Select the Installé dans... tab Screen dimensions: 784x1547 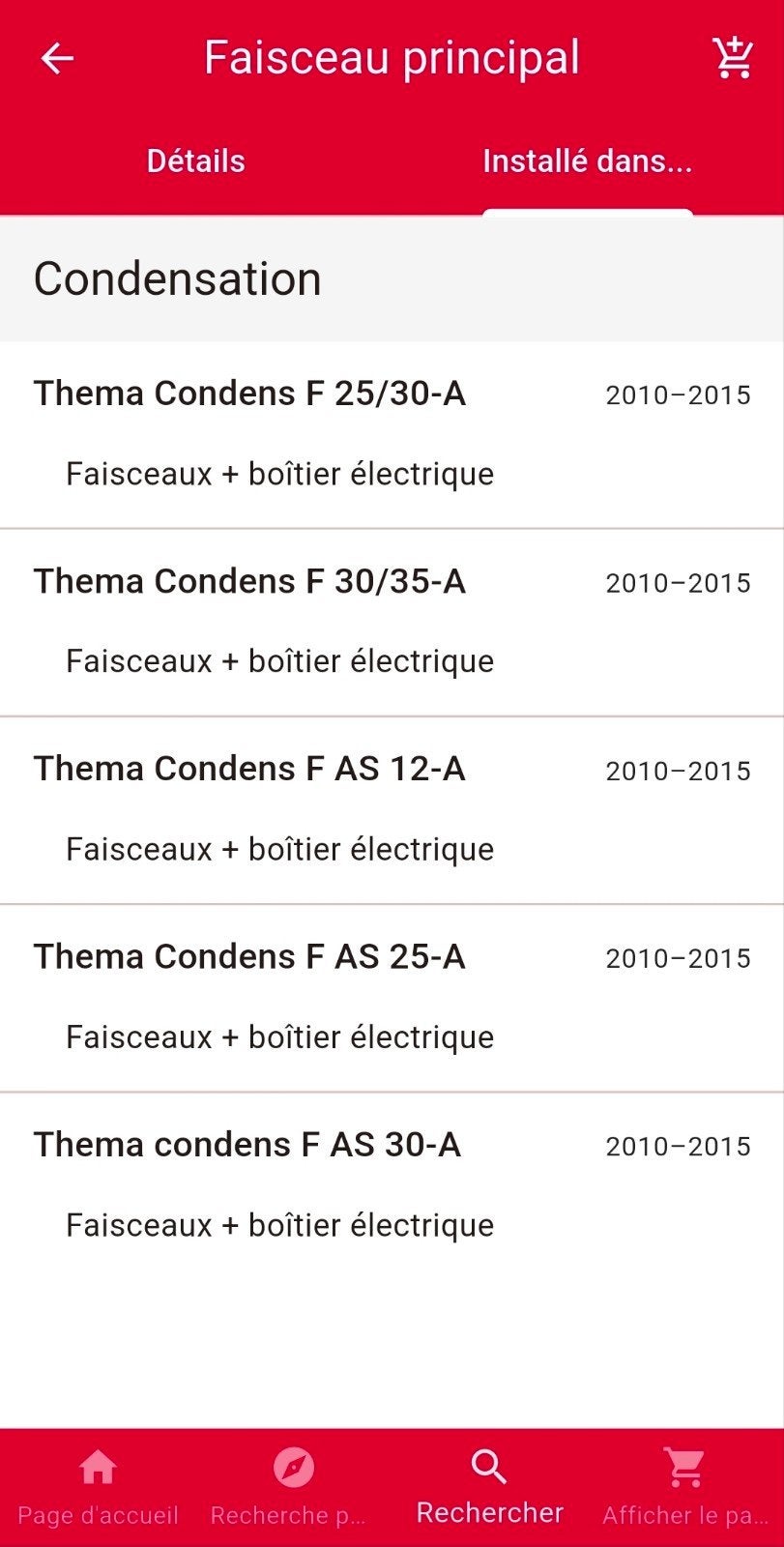point(588,161)
